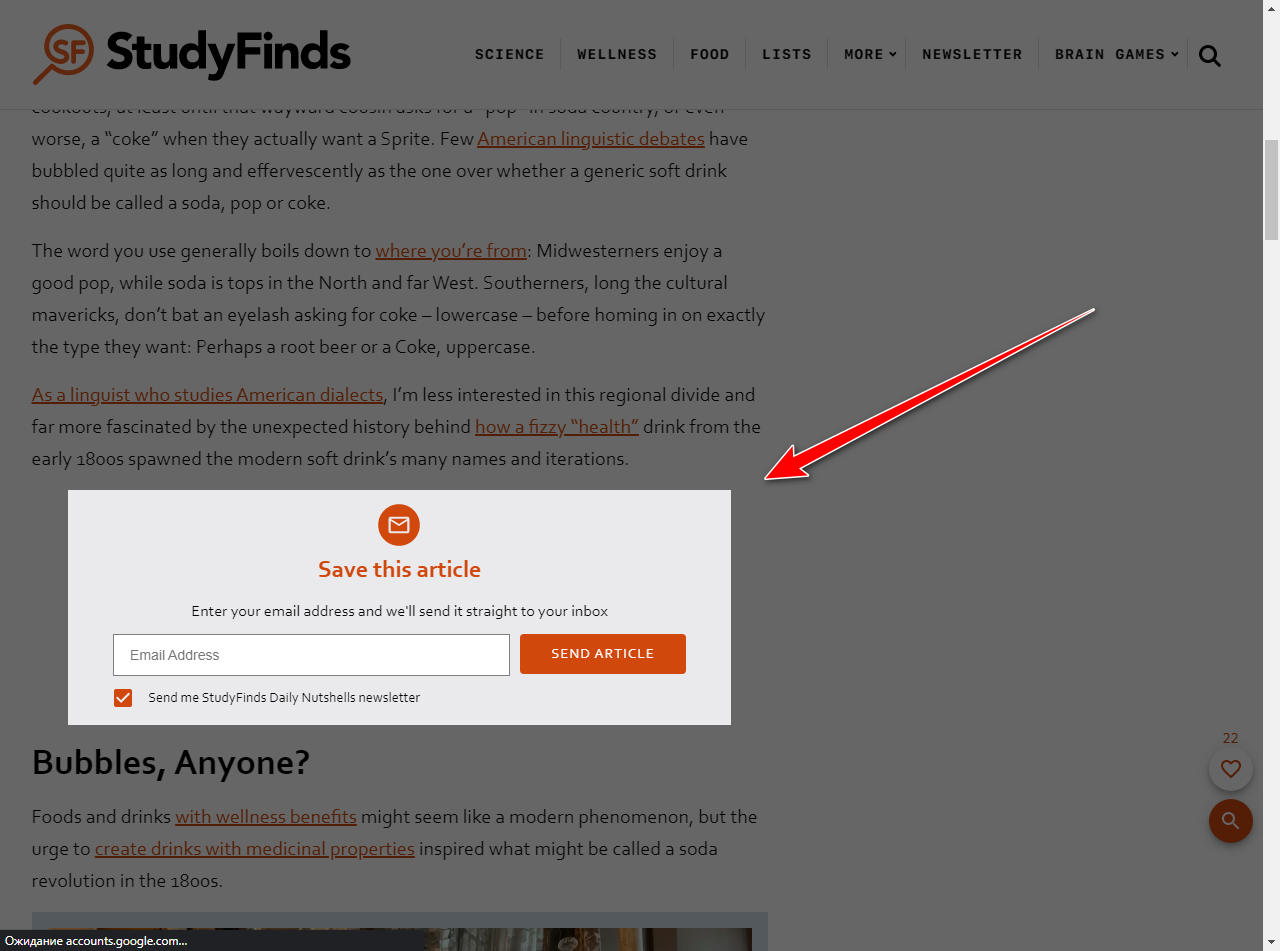Uncheck the Daily Nutshells newsletter checkbox
The image size is (1280, 951).
coord(123,698)
